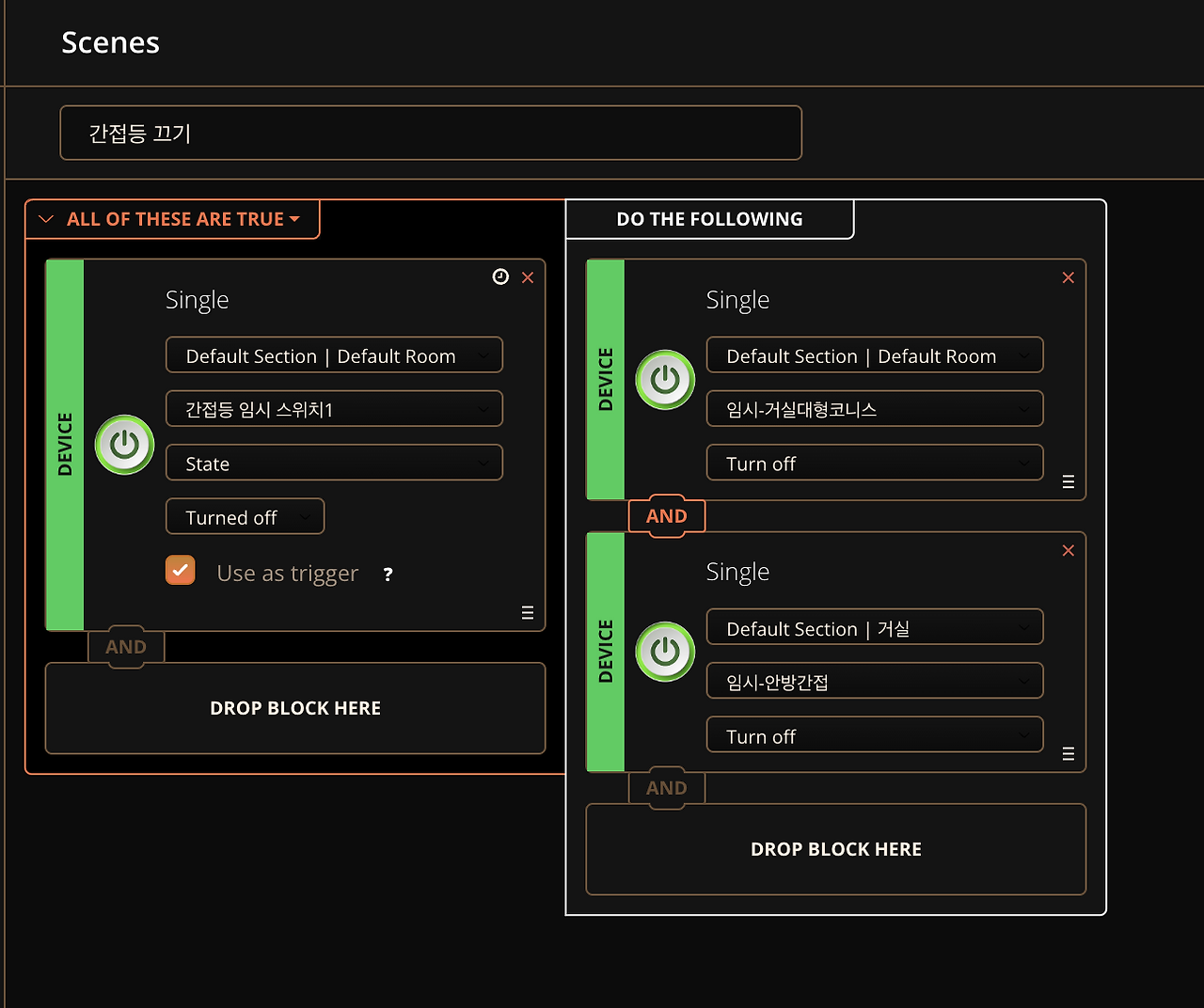Select the DO THE FOLLOWING tab
Image resolution: width=1204 pixels, height=1008 pixels.
point(709,219)
